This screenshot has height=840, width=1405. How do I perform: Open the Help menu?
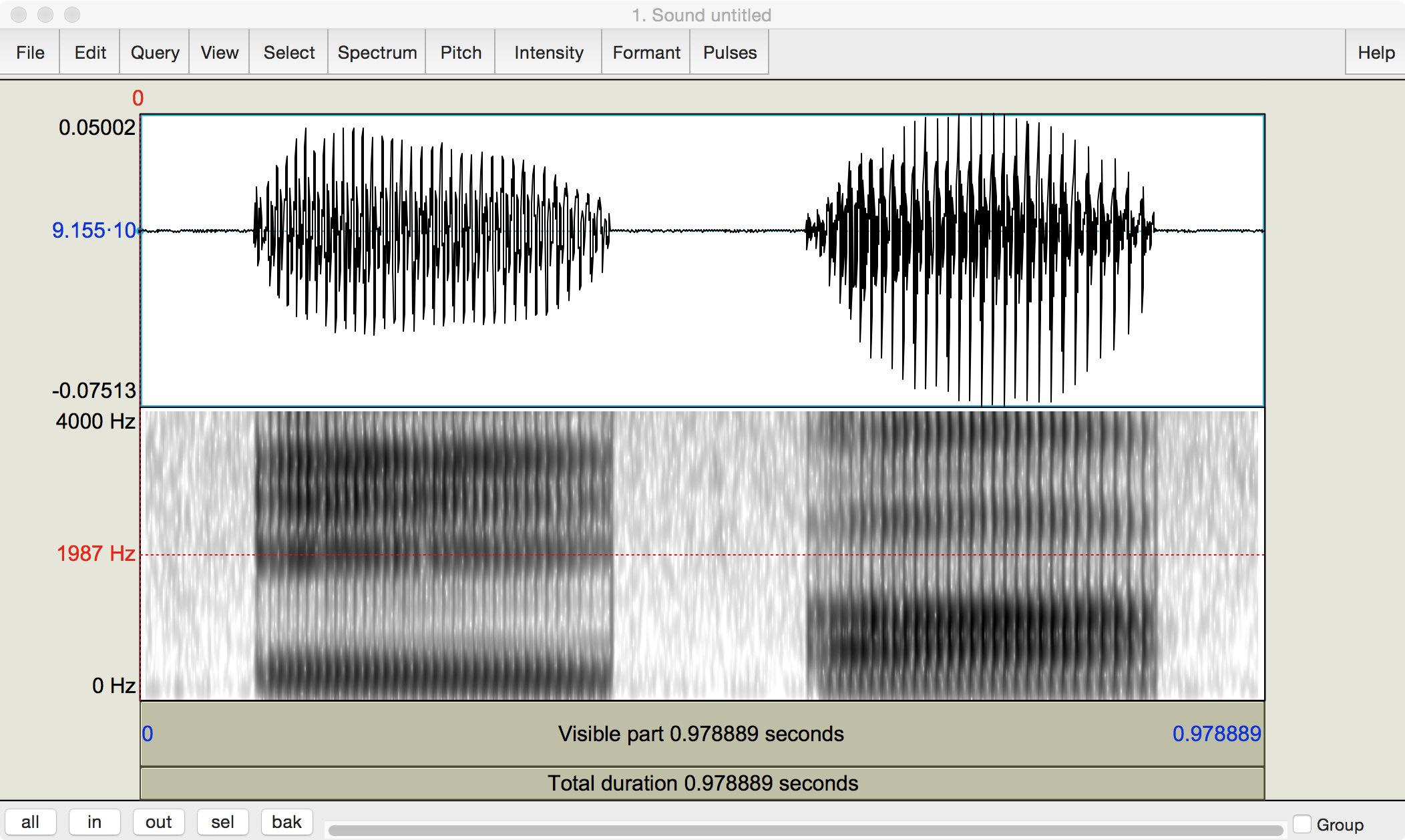tap(1376, 52)
